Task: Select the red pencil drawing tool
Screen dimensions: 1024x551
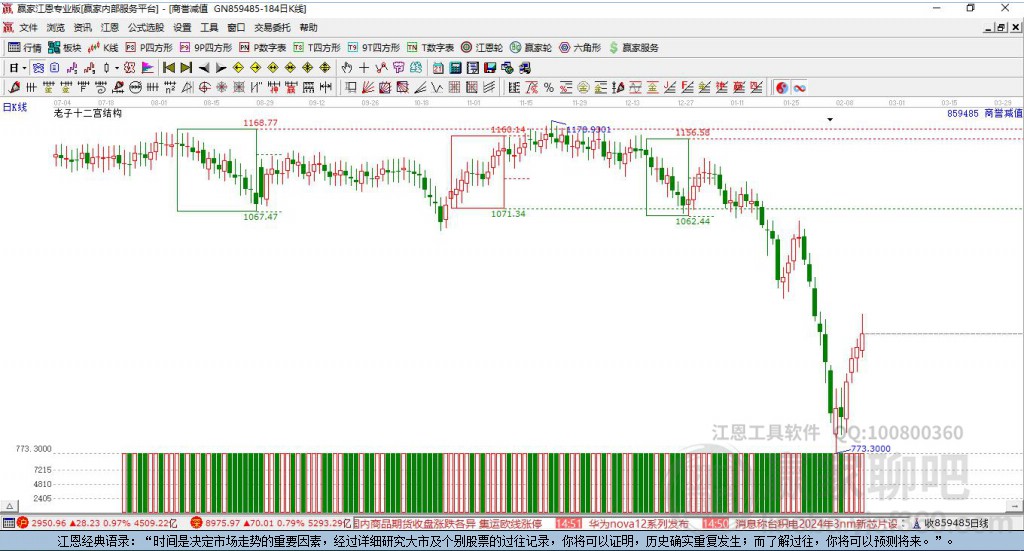Action: [14, 87]
